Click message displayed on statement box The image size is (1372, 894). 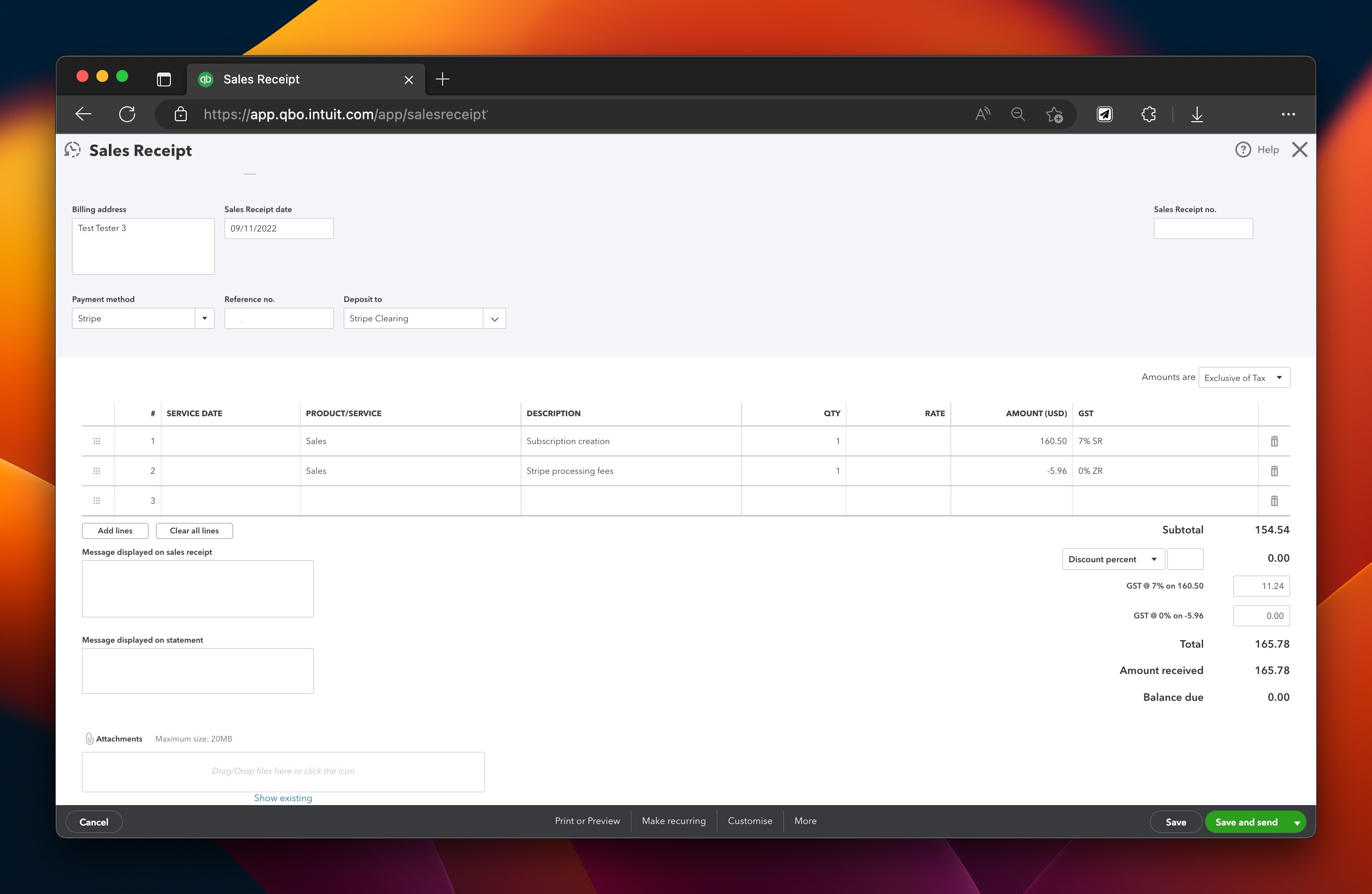[198, 671]
